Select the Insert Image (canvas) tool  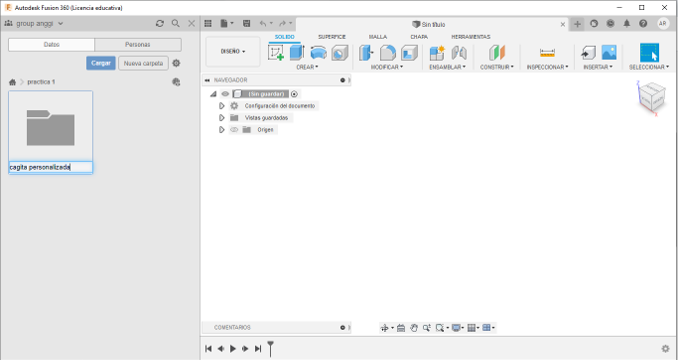(x=609, y=52)
